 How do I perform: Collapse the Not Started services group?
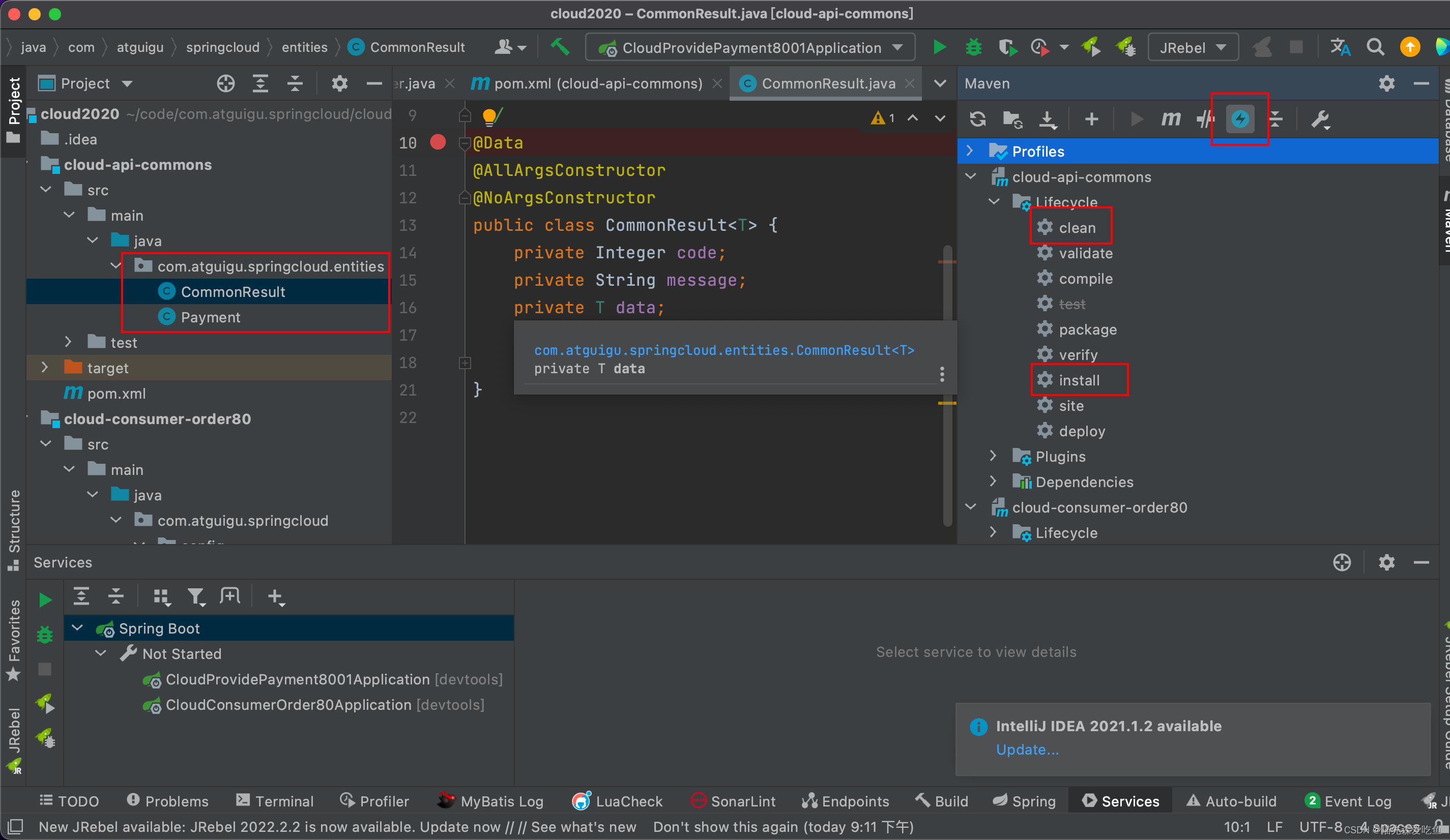point(101,652)
